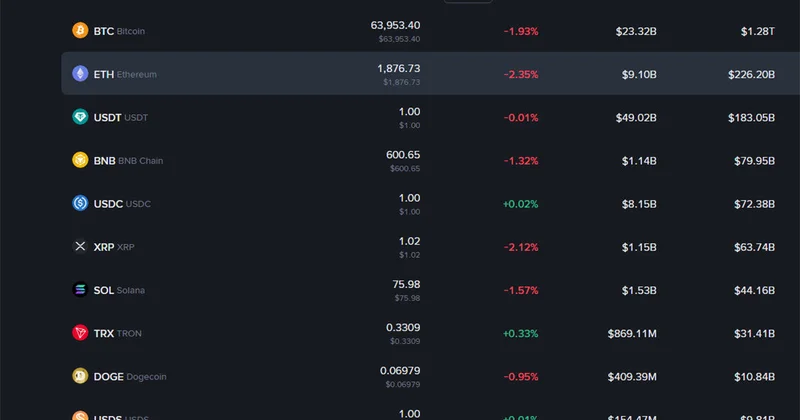Open the XRP name link
800x420 pixels.
click(x=114, y=247)
